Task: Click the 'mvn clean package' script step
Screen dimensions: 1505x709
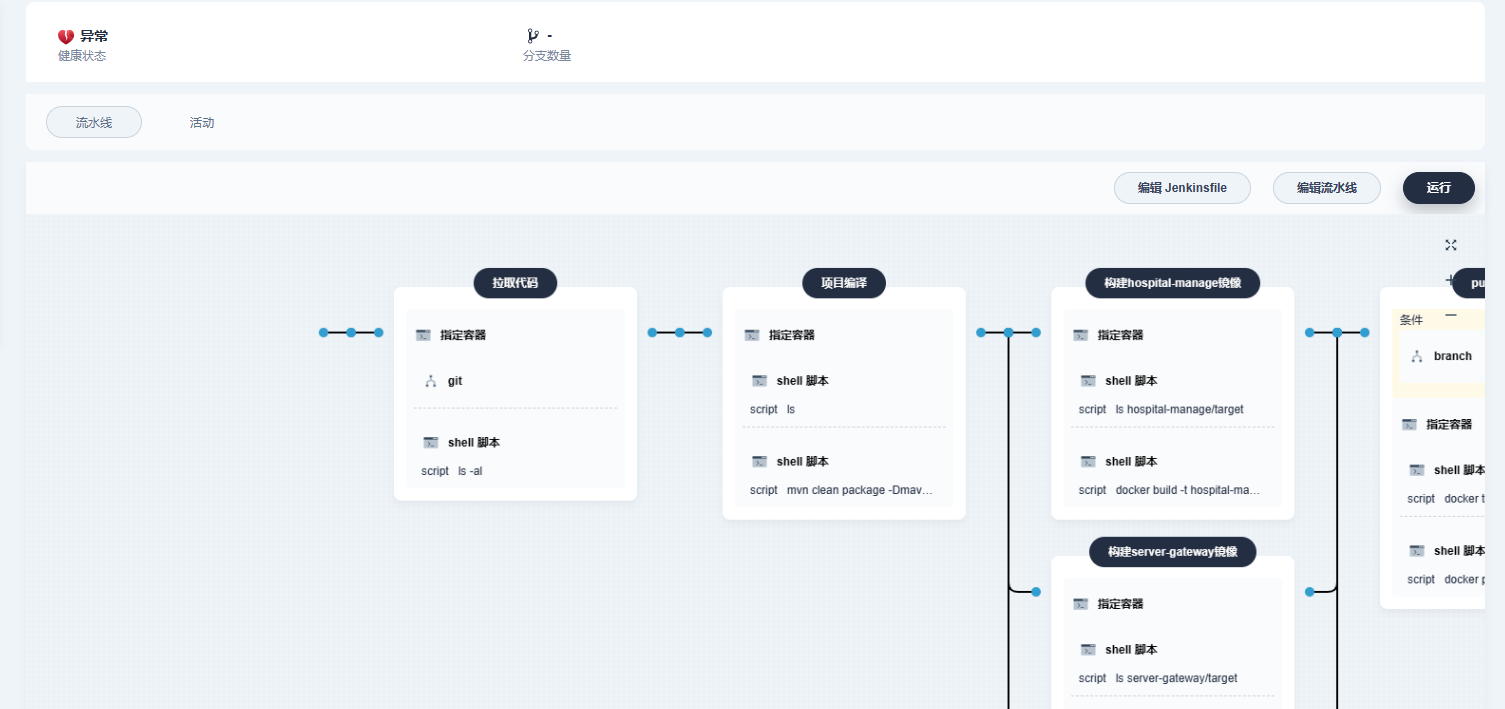Action: pyautogui.click(x=843, y=490)
